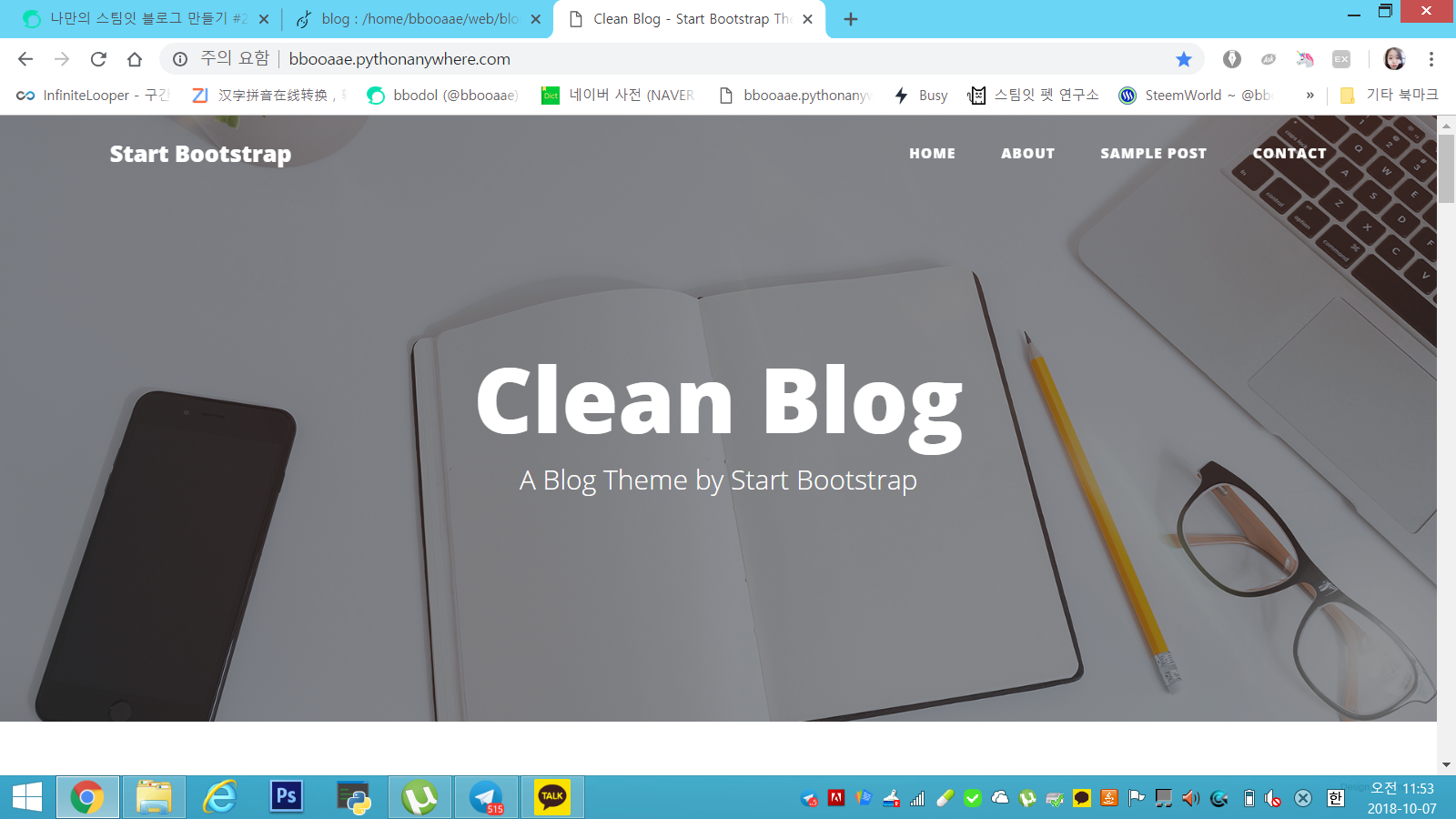
Task: Reload the current page
Action: pos(98,59)
